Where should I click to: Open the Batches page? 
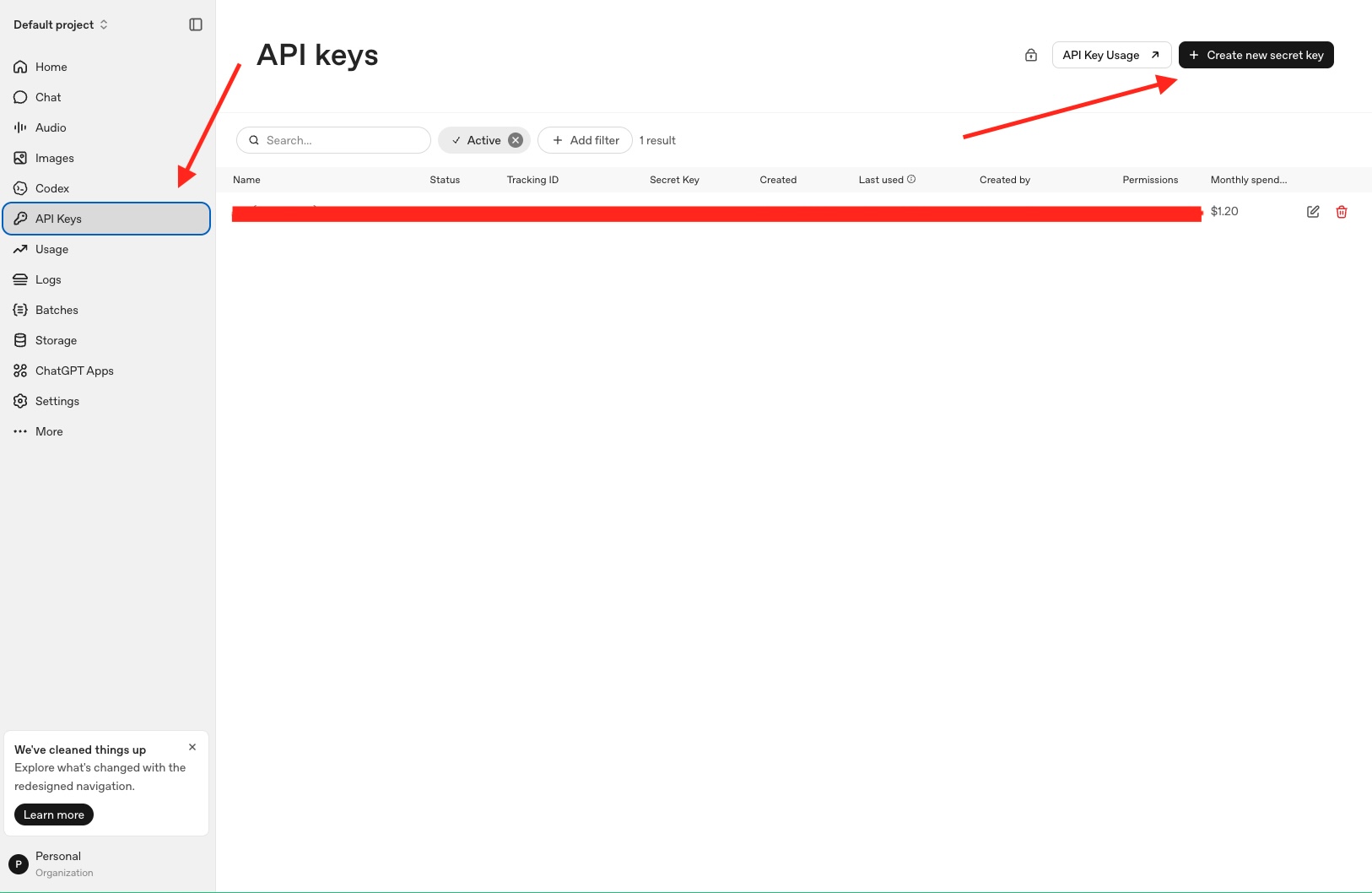pyautogui.click(x=106, y=310)
